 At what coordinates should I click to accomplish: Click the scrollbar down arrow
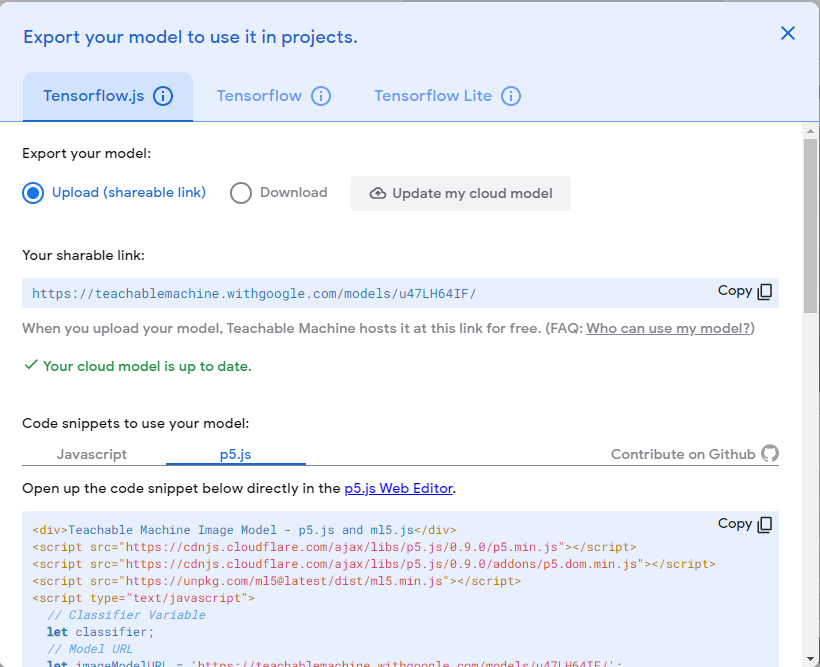point(810,659)
